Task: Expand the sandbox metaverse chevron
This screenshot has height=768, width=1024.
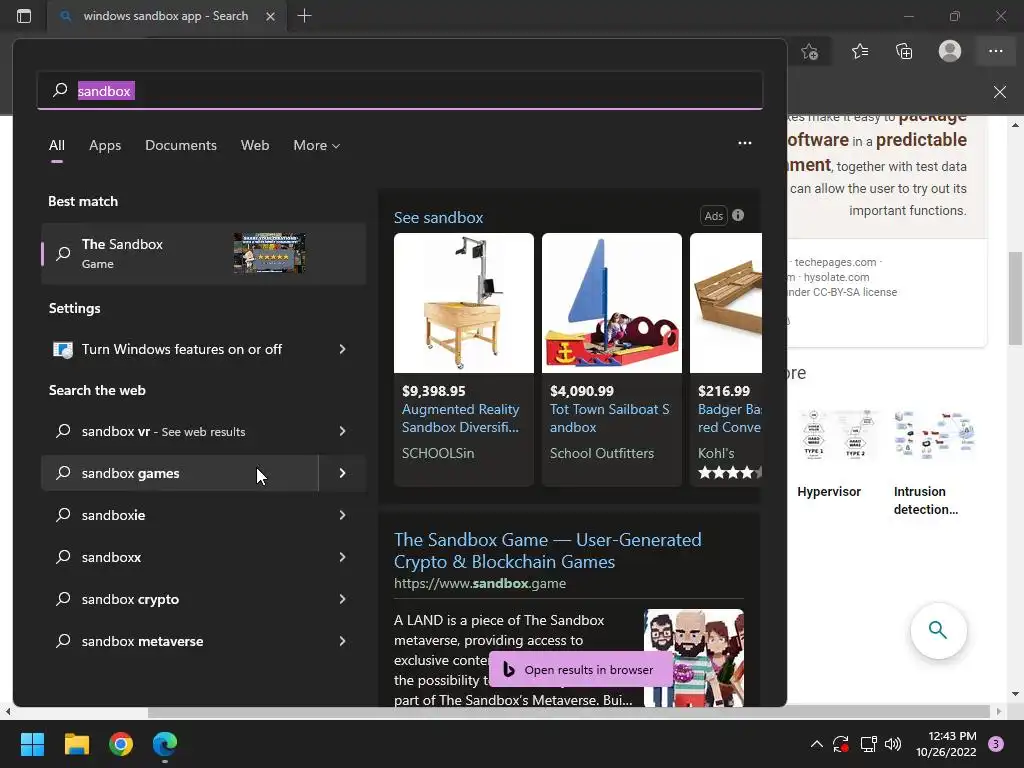Action: 342,641
